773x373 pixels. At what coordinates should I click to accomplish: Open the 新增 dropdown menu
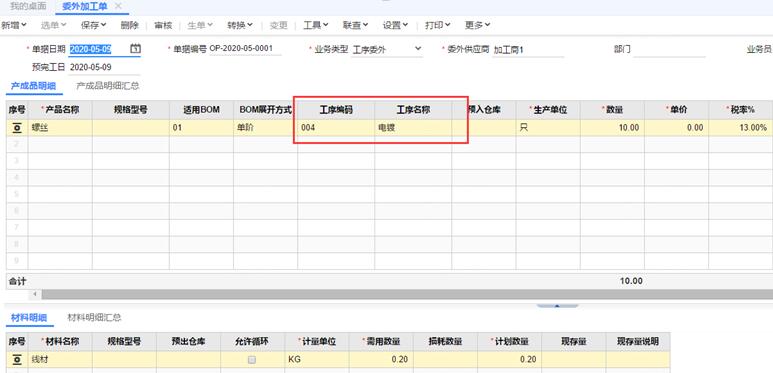point(13,25)
